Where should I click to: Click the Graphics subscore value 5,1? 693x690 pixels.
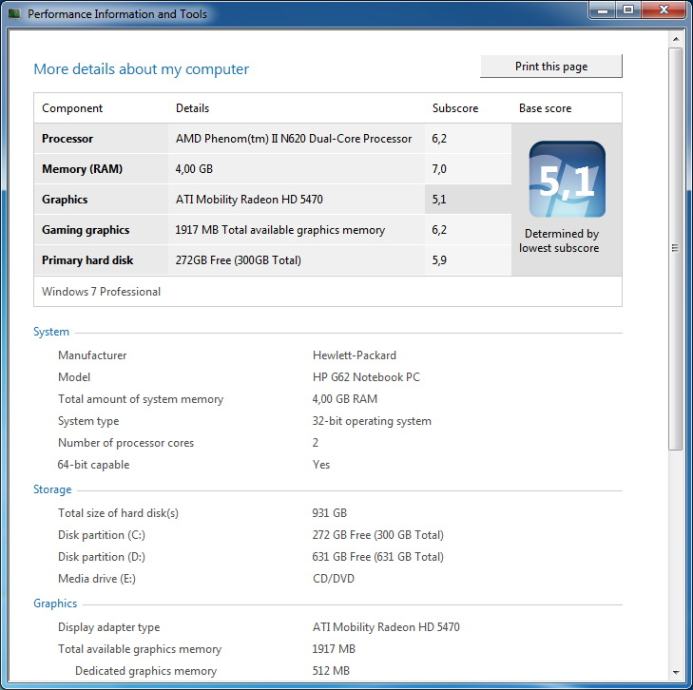(x=440, y=199)
